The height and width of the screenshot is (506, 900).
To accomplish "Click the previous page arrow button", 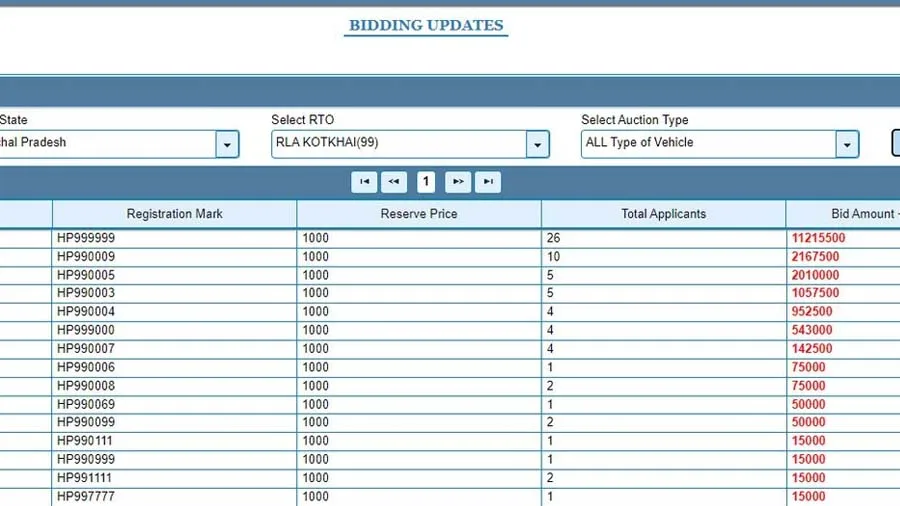I will pos(394,182).
